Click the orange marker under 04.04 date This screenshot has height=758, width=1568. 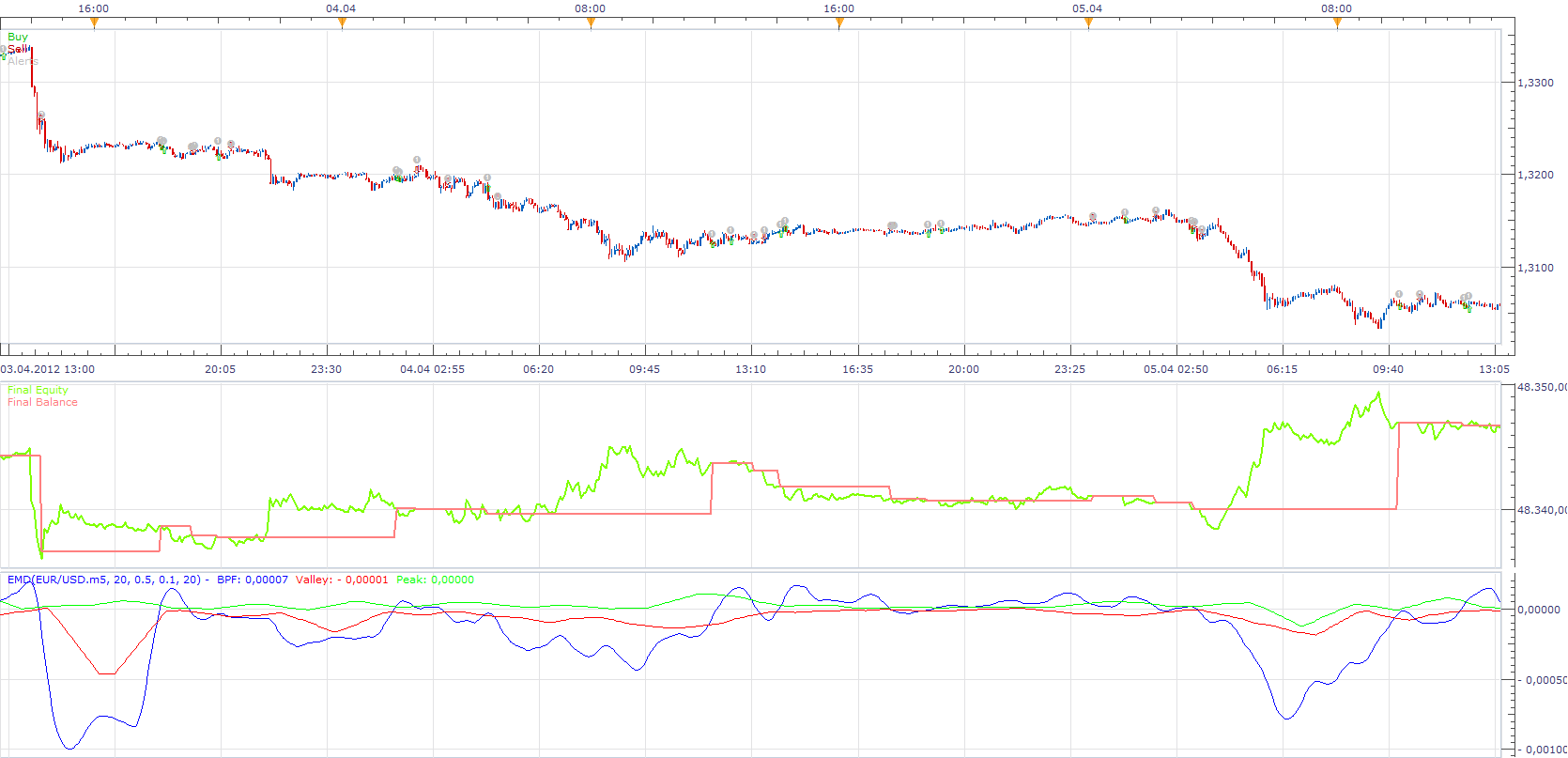[x=342, y=23]
